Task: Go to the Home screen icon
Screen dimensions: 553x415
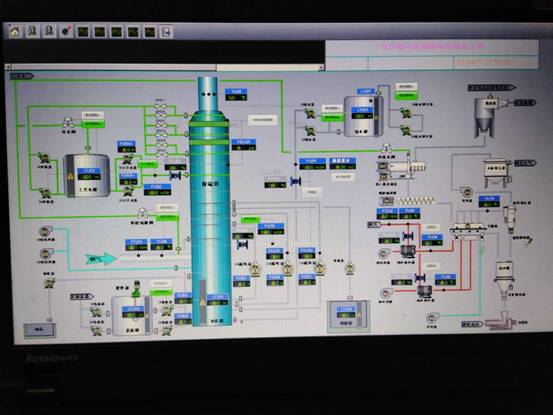Action: (15, 31)
